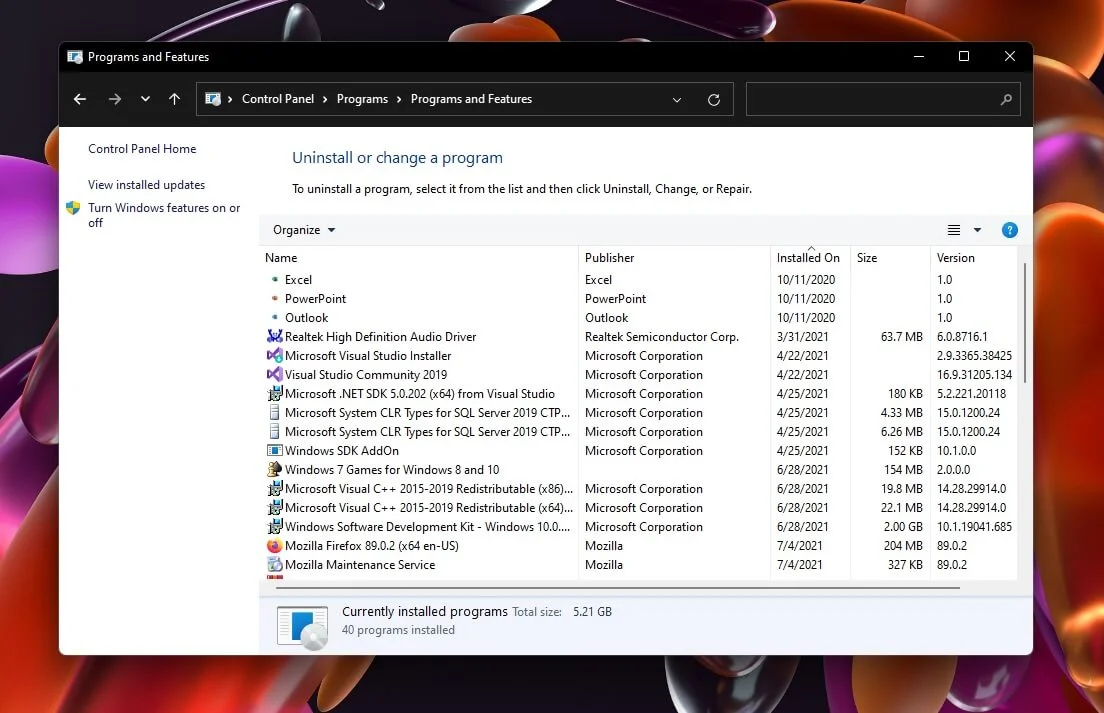Image resolution: width=1104 pixels, height=713 pixels.
Task: Click the up one level arrow
Action: (175, 99)
